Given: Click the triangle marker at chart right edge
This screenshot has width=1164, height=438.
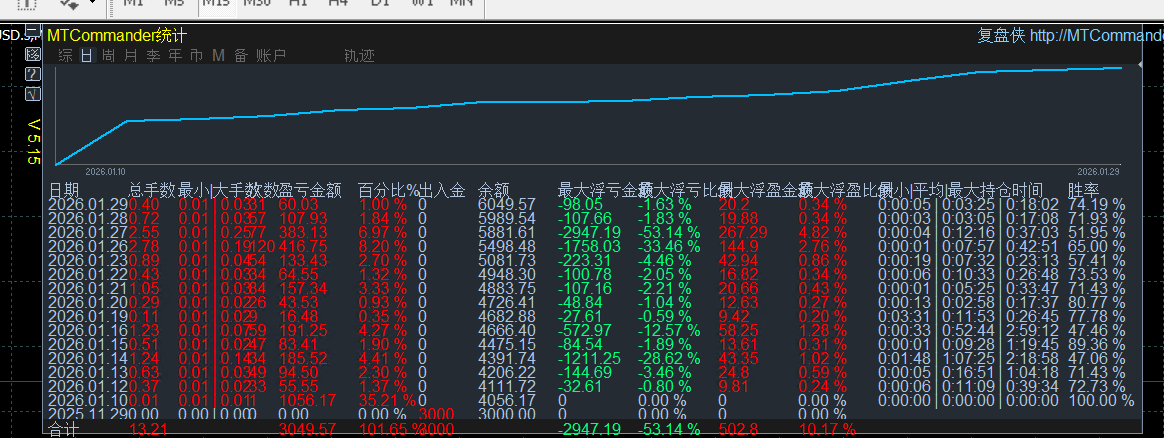Looking at the screenshot, I should 1141,66.
